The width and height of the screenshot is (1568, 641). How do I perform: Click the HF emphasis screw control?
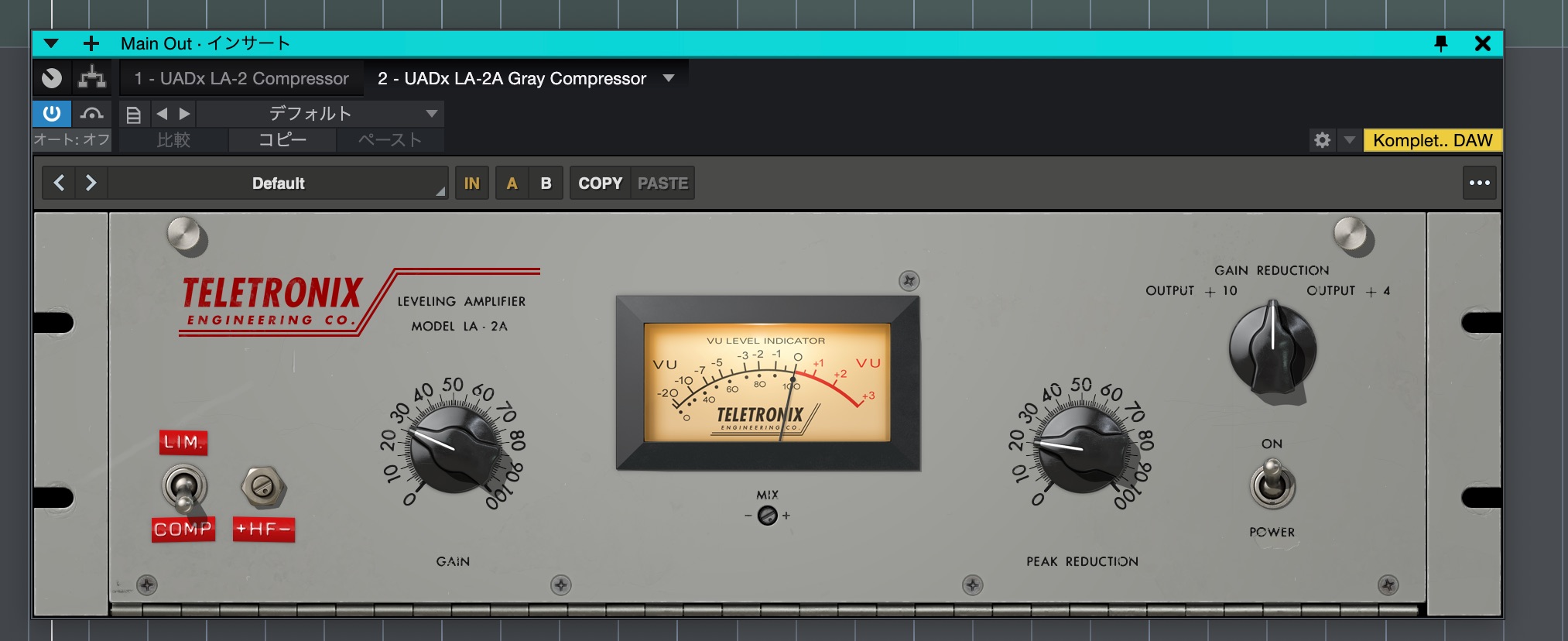(263, 487)
